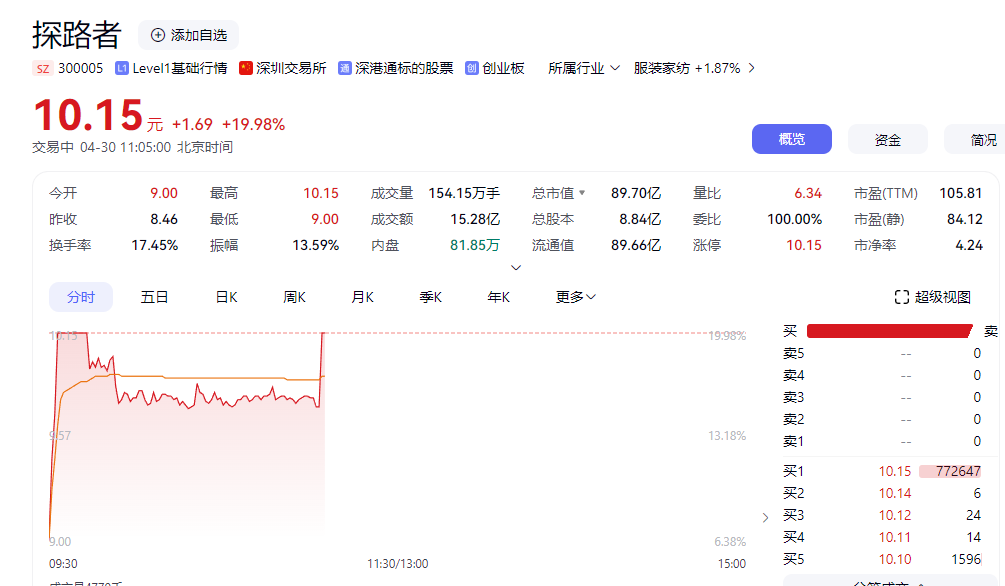Viewport: 1005px width, 586px height.
Task: Click the 市净率 value 4.24
Action: coord(968,245)
